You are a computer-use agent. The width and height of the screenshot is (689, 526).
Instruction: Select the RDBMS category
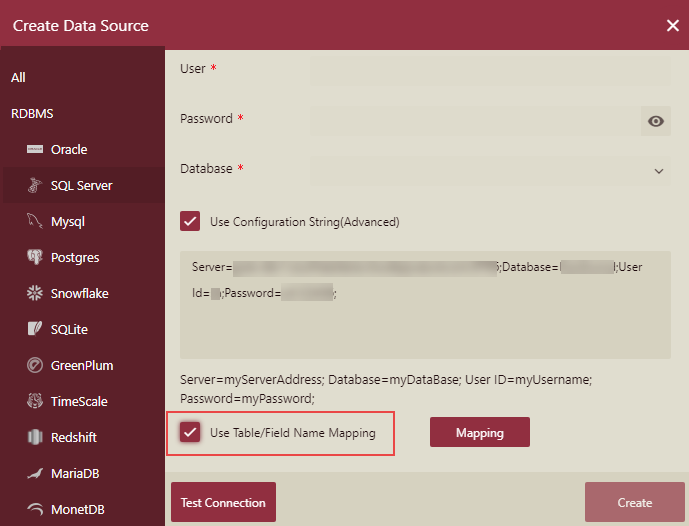click(x=32, y=114)
